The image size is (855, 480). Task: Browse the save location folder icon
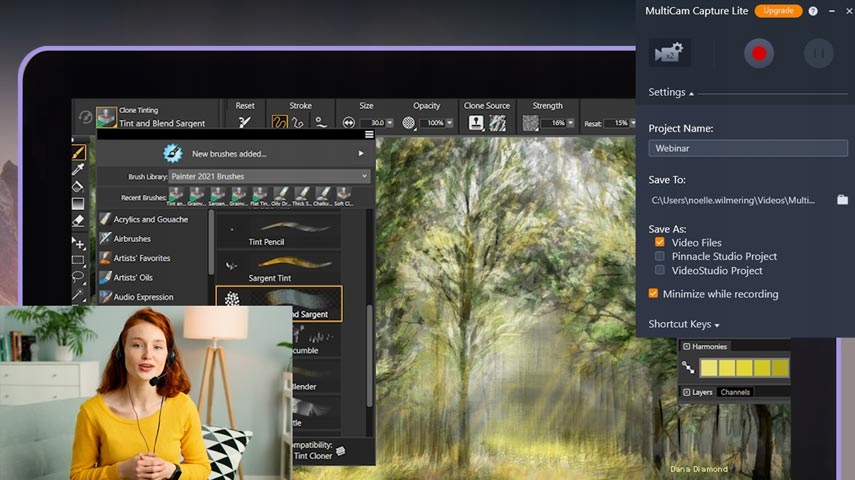tap(842, 200)
